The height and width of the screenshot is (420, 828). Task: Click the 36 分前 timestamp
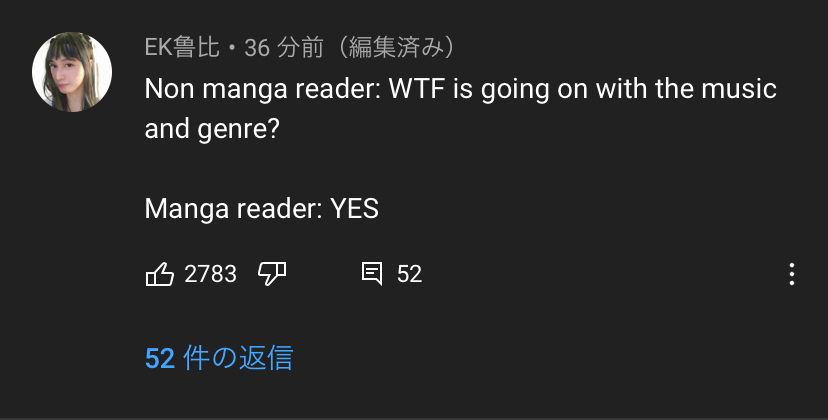point(284,48)
